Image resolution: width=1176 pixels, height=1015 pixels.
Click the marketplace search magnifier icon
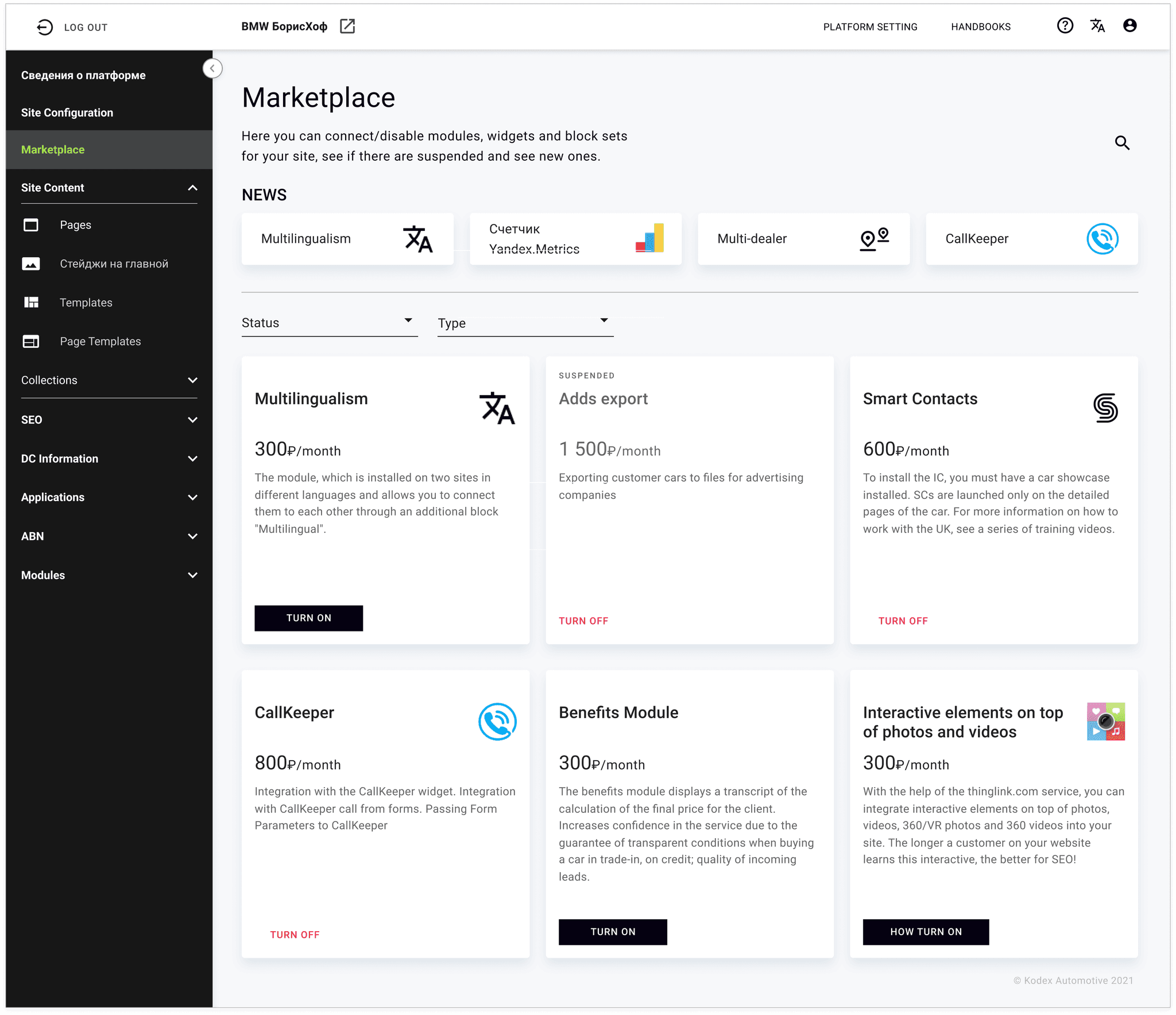coord(1122,143)
